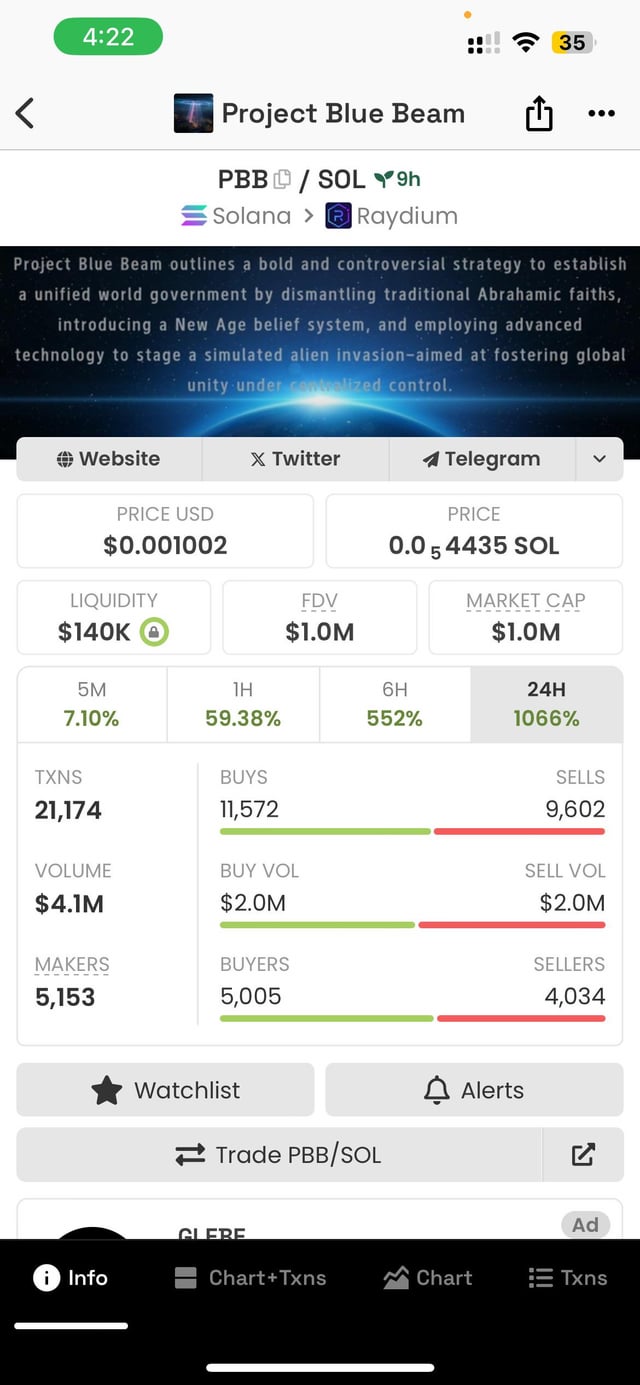Switch to the Chart+Txns tab

250,1278
